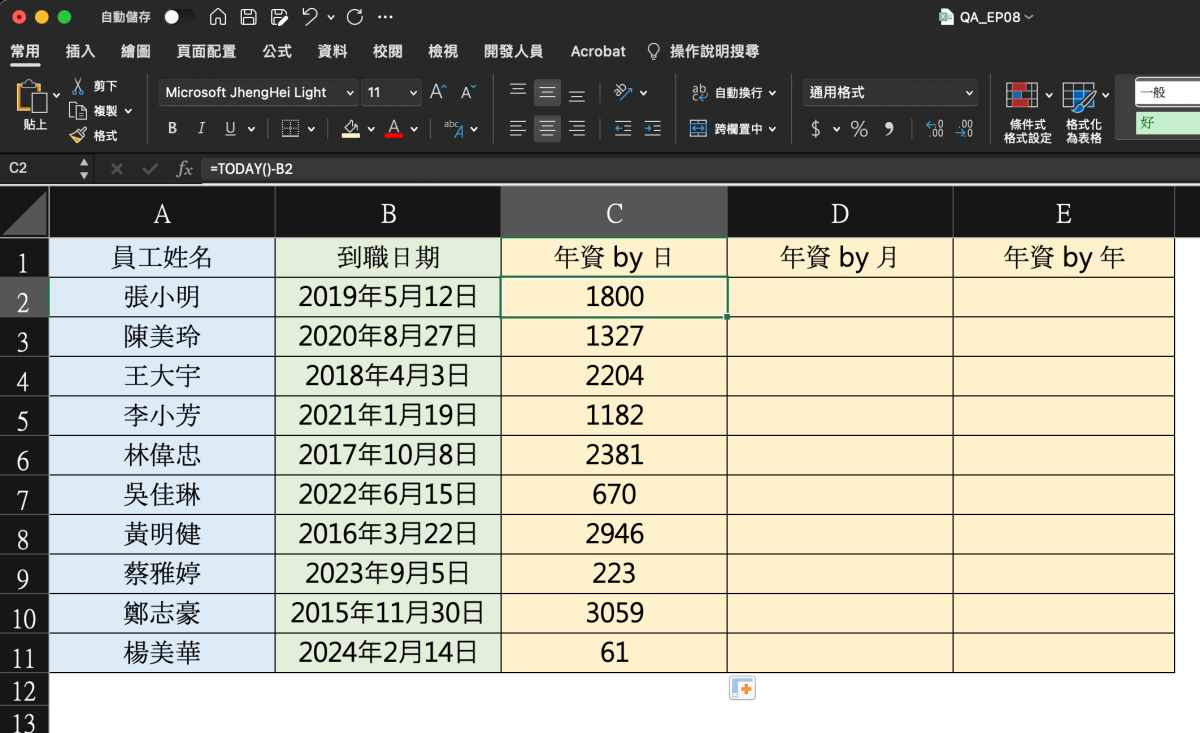Open the more options ellipsis in title bar
Screen dimensions: 1200x733
coord(385,17)
